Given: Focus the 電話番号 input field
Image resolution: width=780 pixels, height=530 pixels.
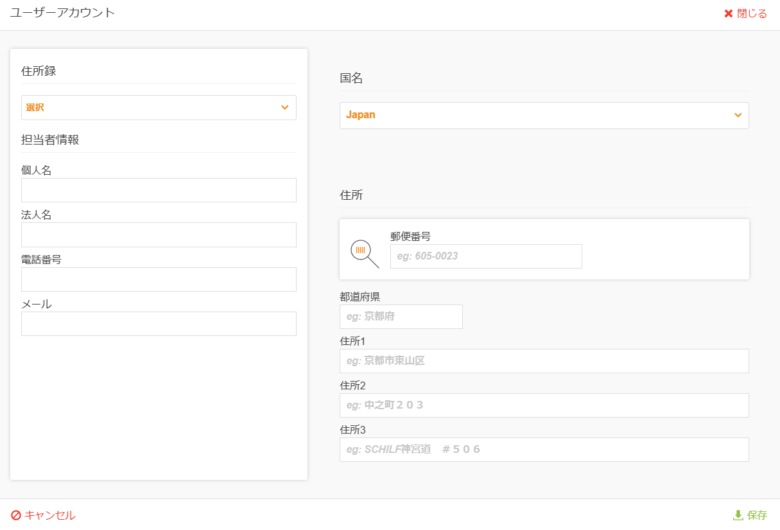Looking at the screenshot, I should tap(159, 279).
